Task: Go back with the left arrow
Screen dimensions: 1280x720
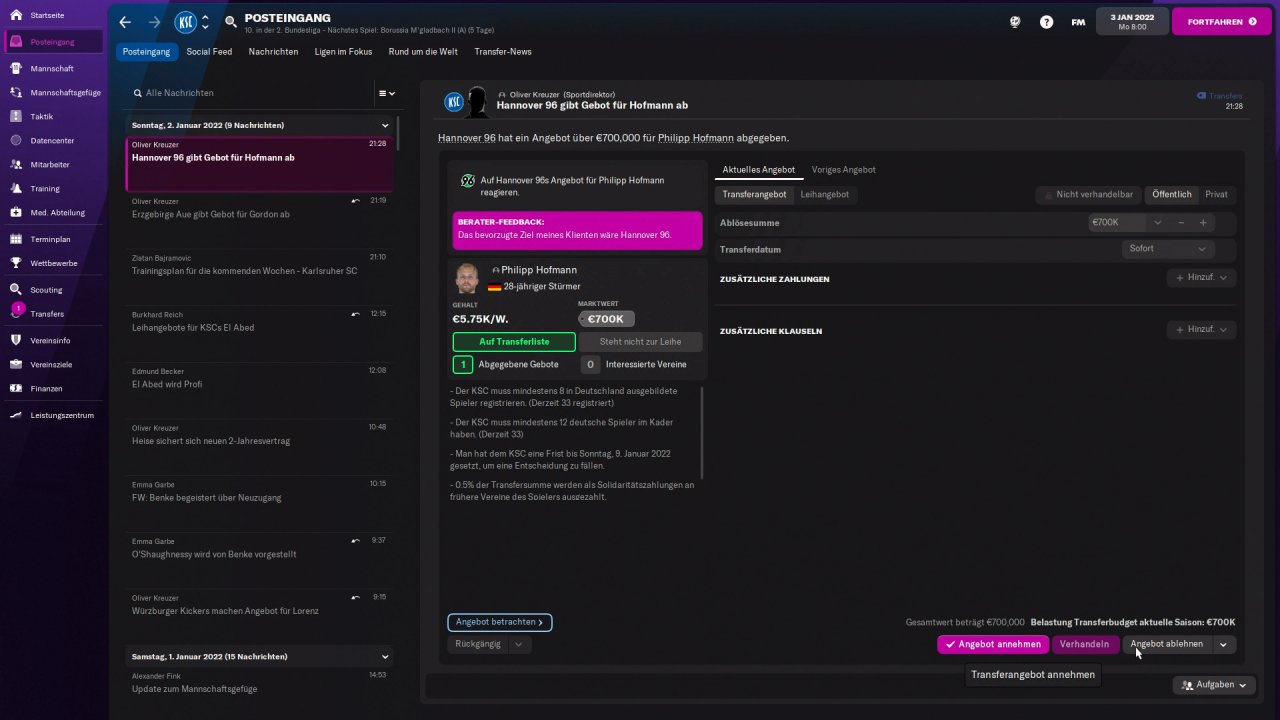Action: (x=125, y=22)
